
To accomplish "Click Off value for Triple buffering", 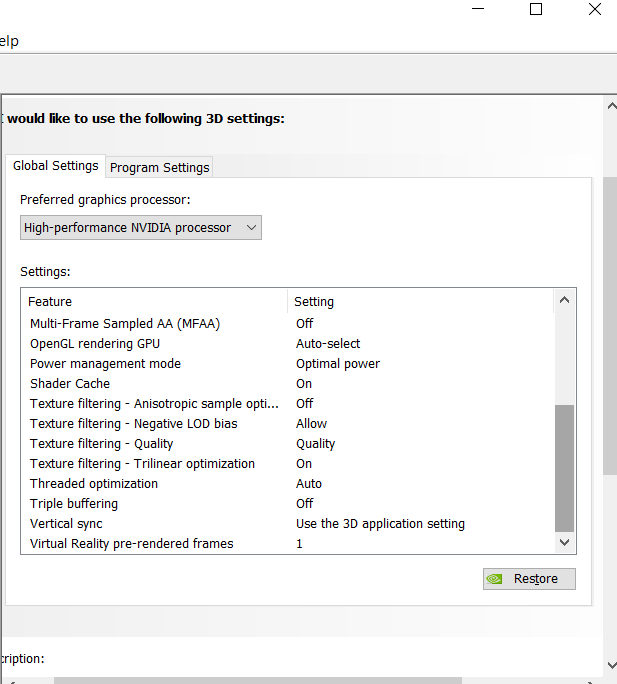I will point(304,504).
